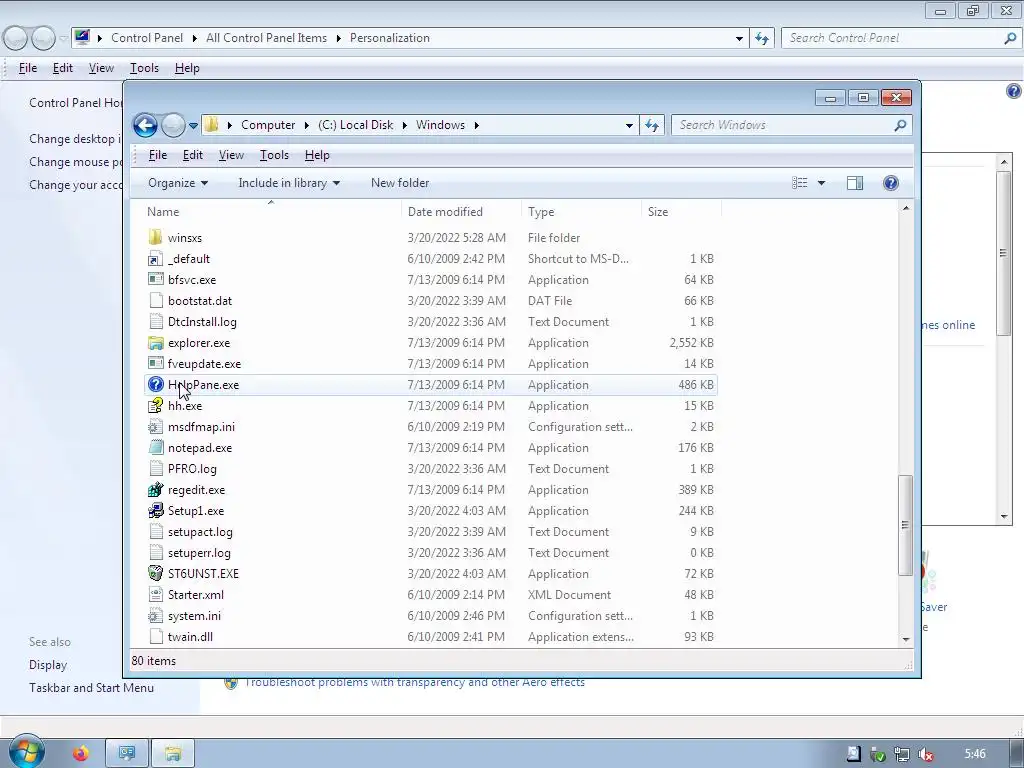
Task: Click the system.ini gear icon
Action: pos(155,615)
